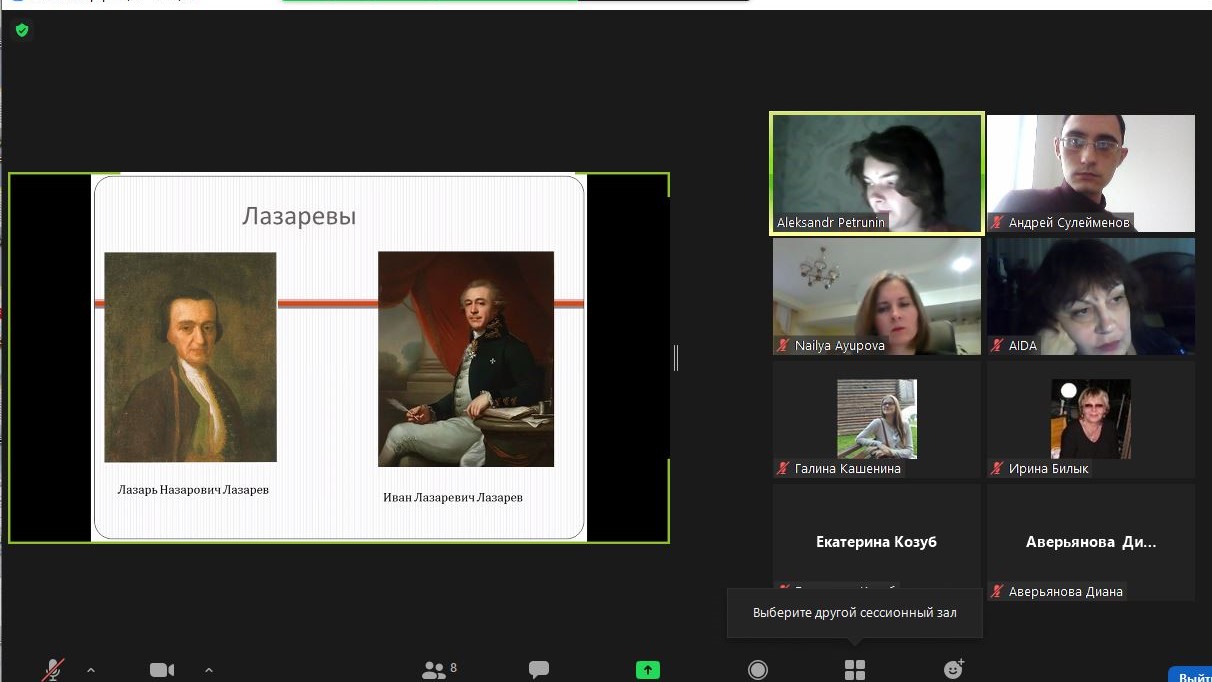Click the muted mic icon by Андрей Сулейменов
The height and width of the screenshot is (682, 1212).
point(997,223)
